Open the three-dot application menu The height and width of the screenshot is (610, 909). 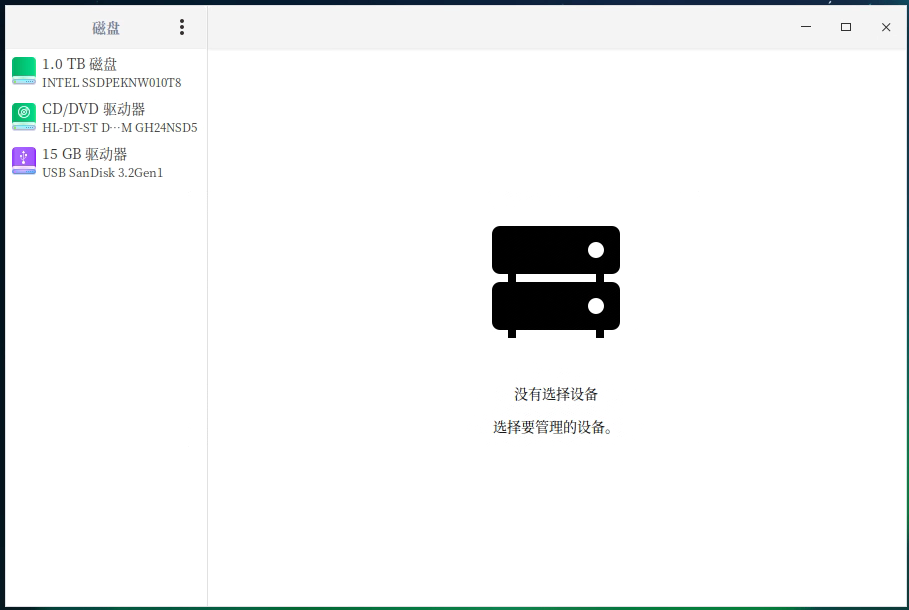(181, 27)
